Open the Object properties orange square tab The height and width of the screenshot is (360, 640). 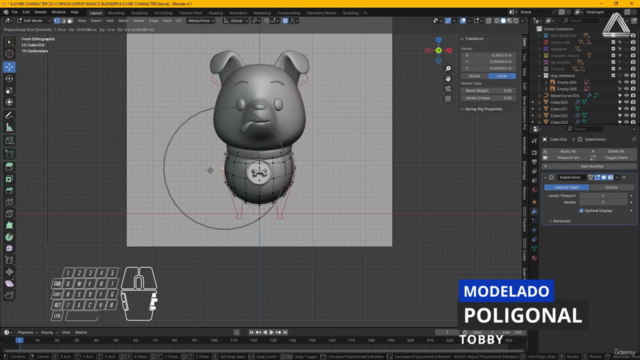pyautogui.click(x=534, y=202)
